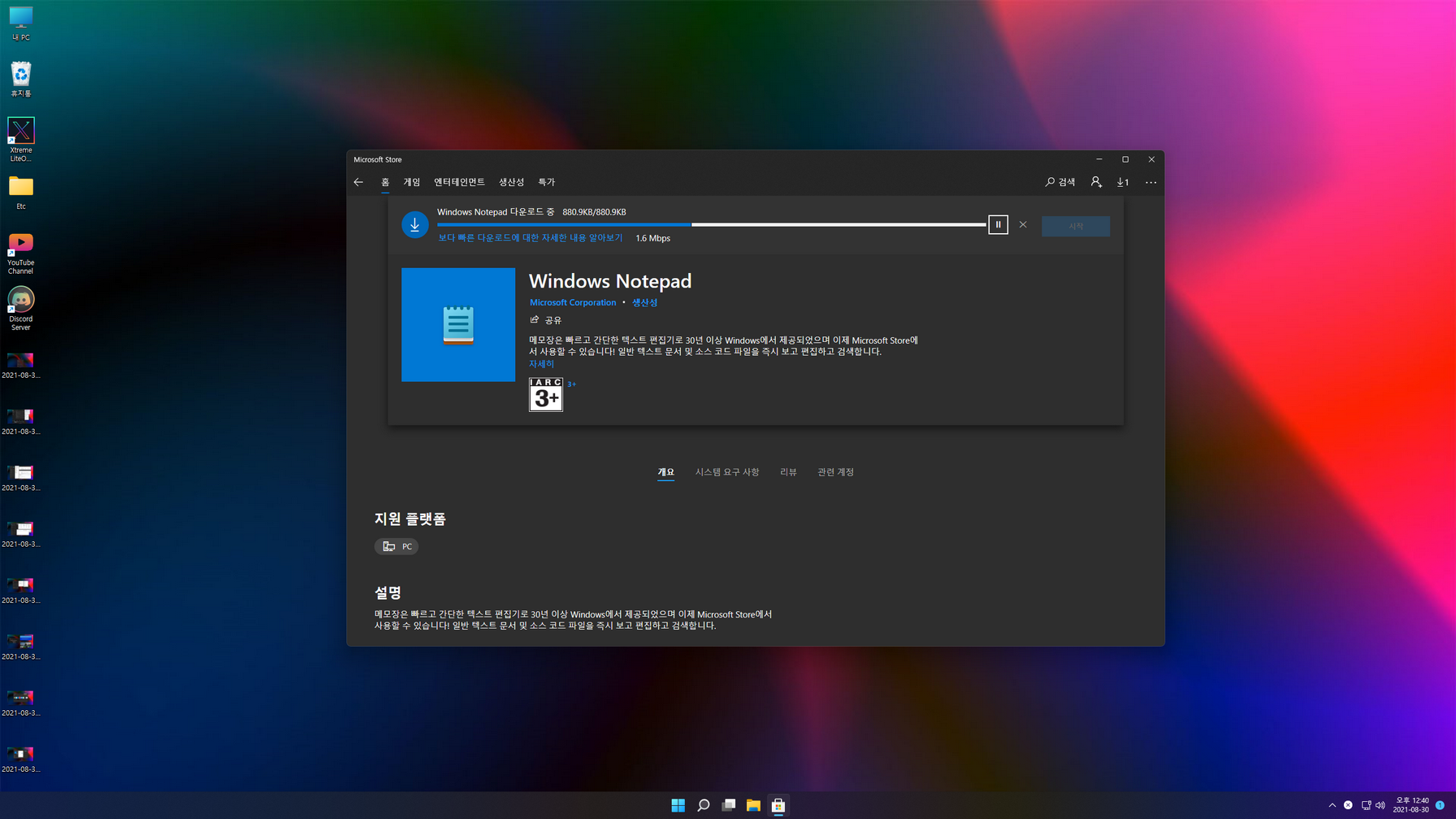Select the 특가 tab
Viewport: 1456px width, 819px height.
547,182
